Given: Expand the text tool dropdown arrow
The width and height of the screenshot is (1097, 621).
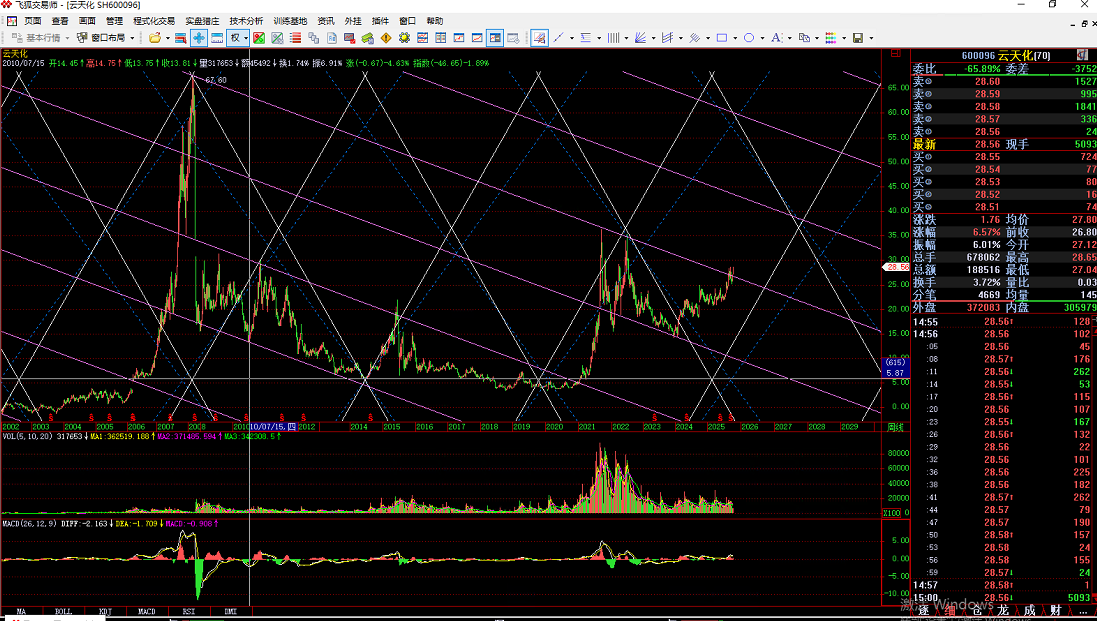Looking at the screenshot, I should point(790,38).
